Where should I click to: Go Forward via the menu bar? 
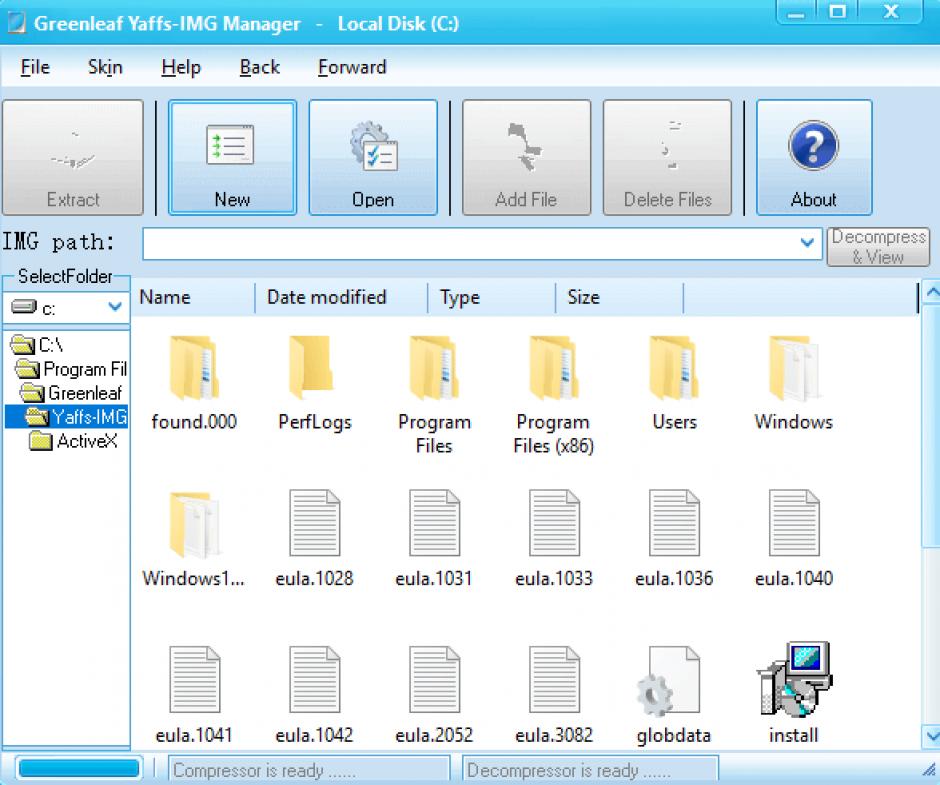(352, 67)
